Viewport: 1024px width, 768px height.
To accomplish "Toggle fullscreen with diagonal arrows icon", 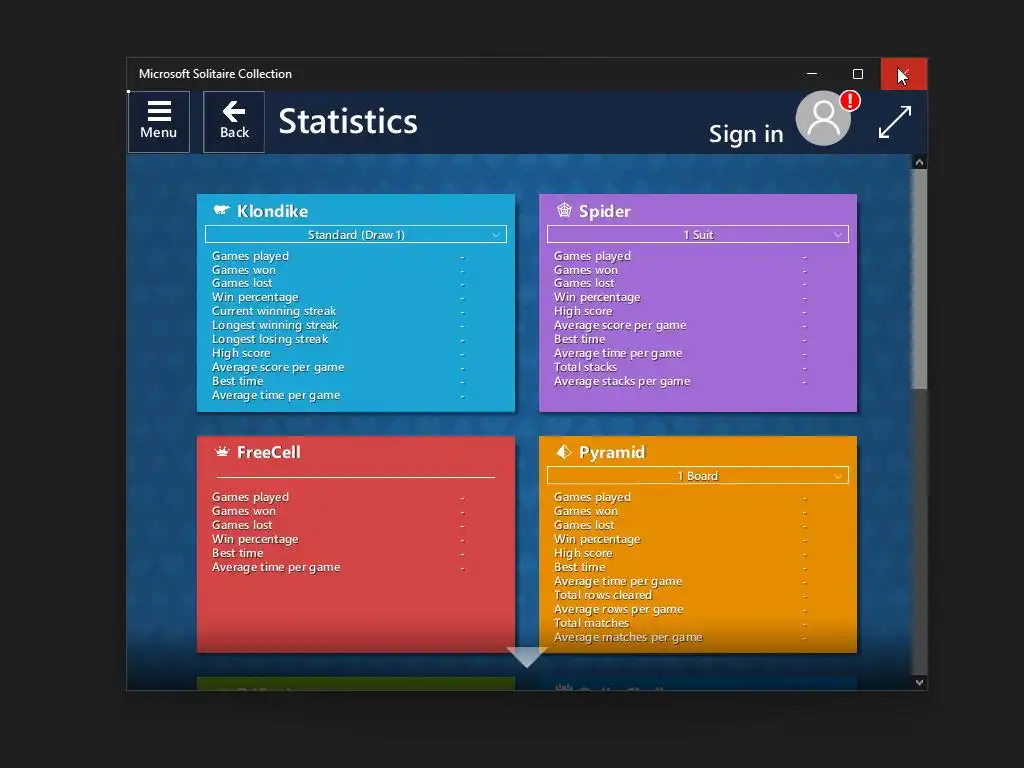I will tap(894, 122).
